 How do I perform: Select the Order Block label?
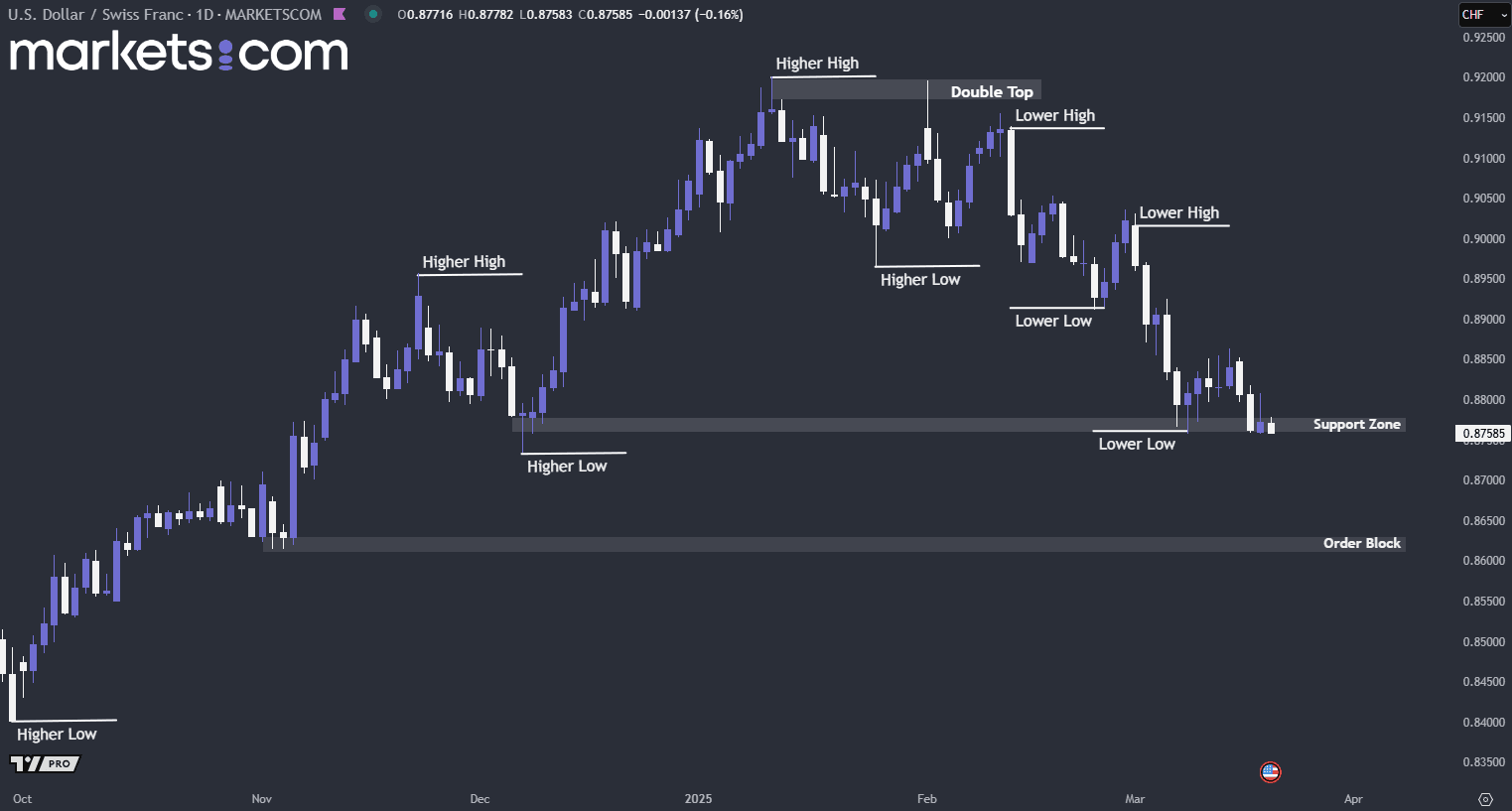[x=1361, y=543]
